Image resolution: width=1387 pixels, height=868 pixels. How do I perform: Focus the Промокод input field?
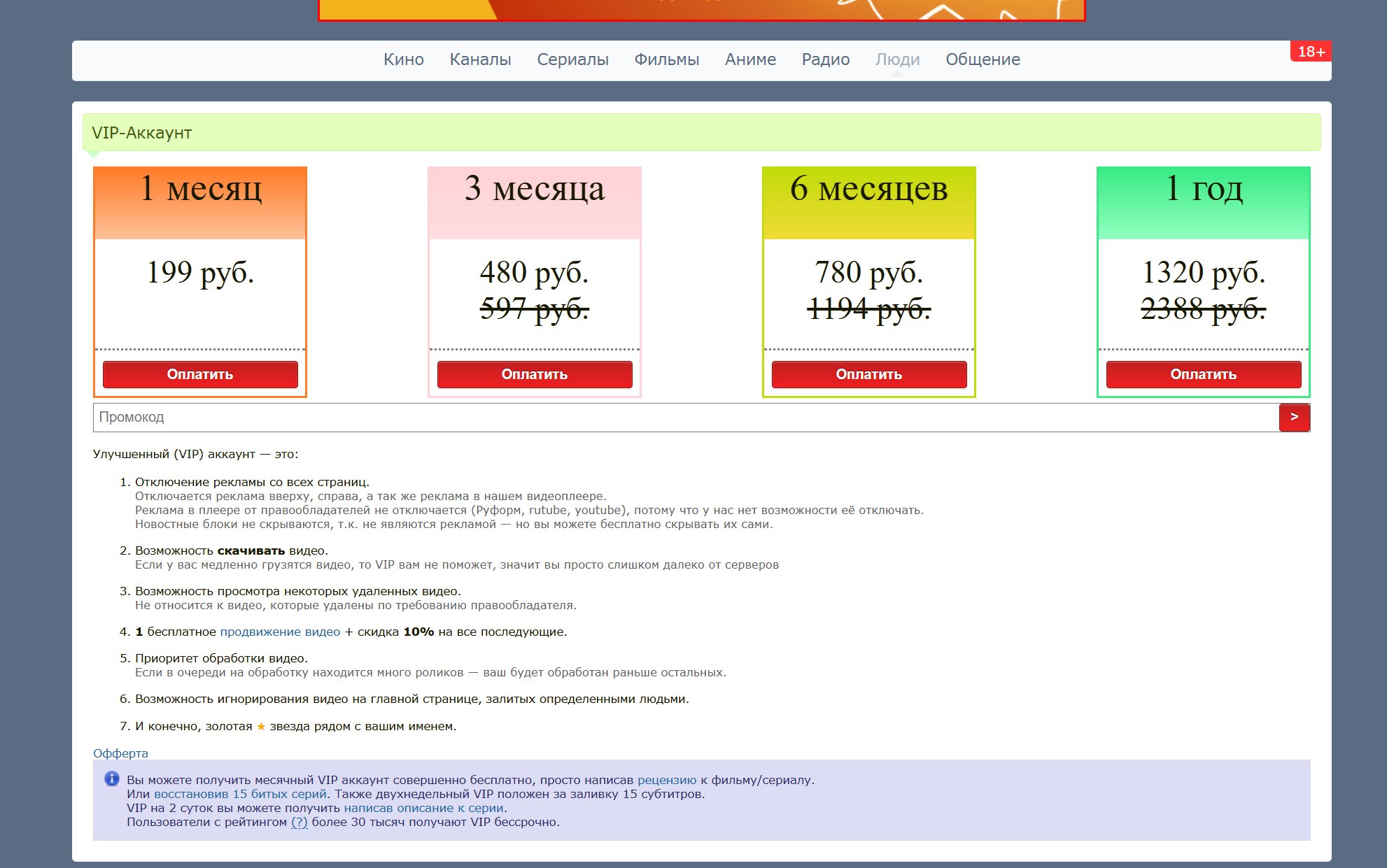pos(686,418)
